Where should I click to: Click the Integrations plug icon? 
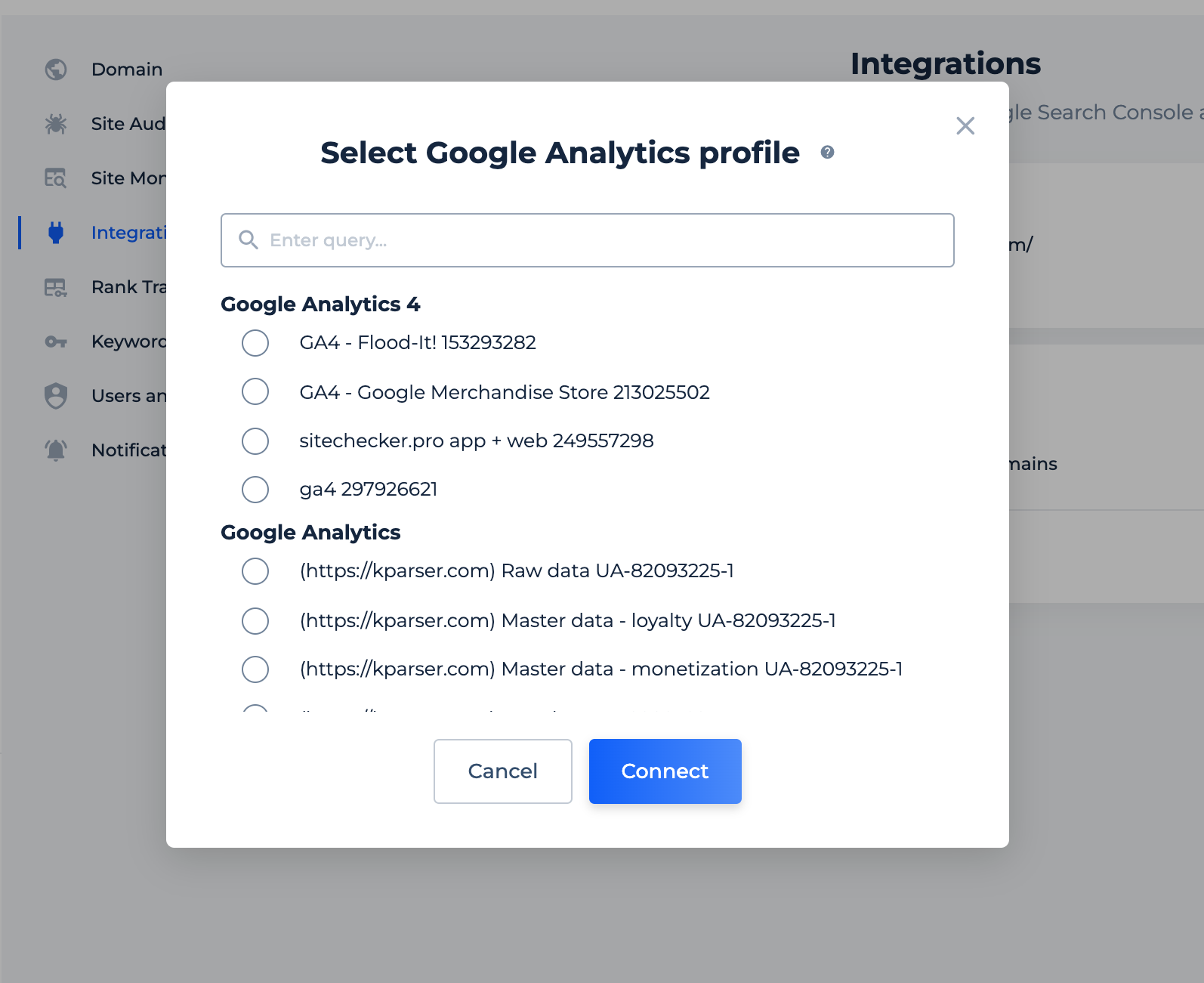(56, 233)
